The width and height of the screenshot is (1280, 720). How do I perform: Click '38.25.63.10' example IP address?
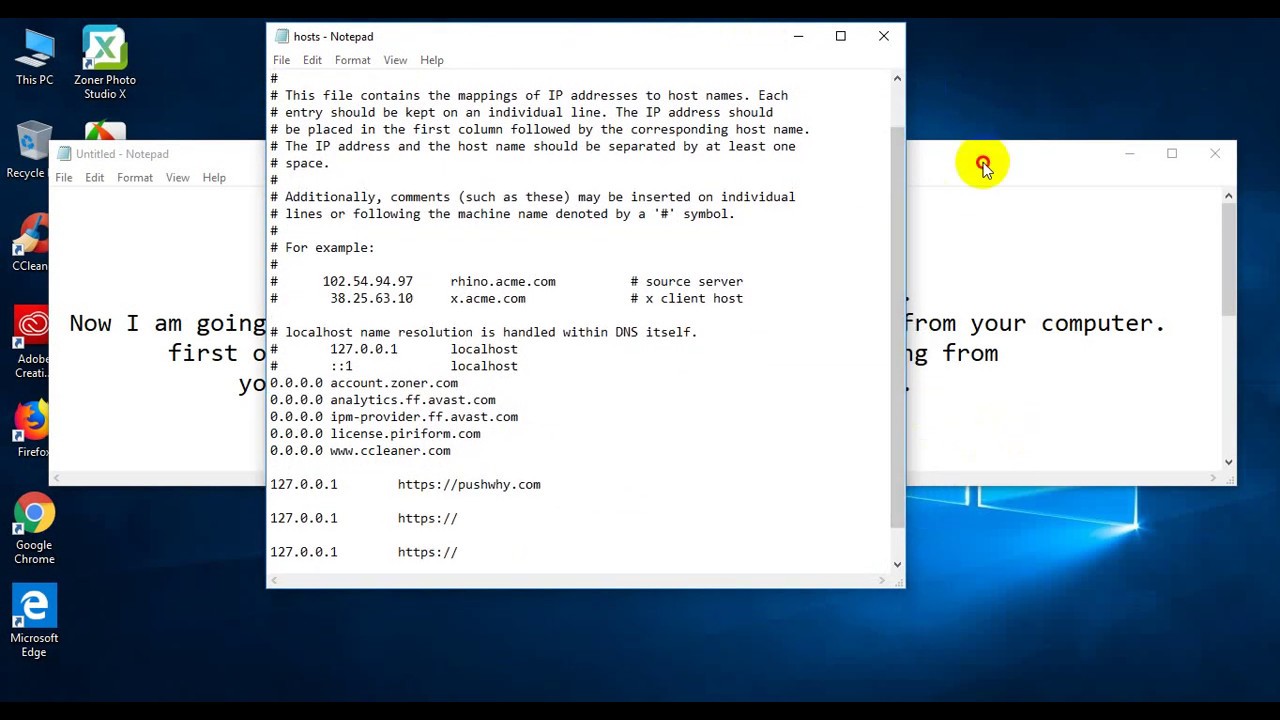click(371, 299)
